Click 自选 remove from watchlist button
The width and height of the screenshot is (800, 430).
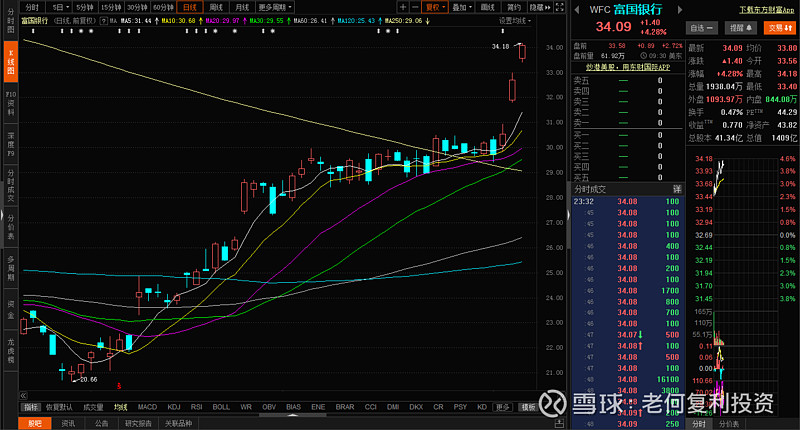[x=702, y=28]
